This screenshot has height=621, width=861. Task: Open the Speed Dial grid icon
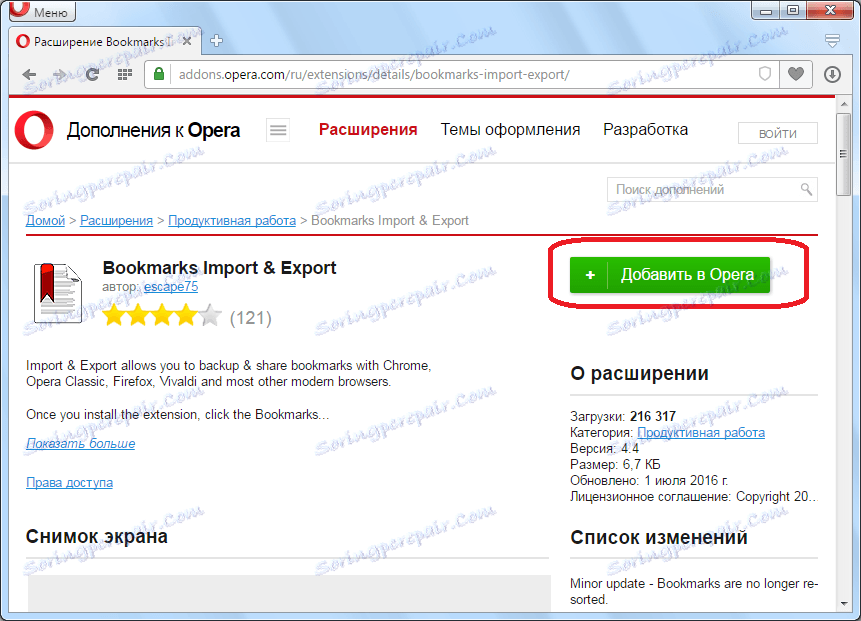click(x=123, y=74)
